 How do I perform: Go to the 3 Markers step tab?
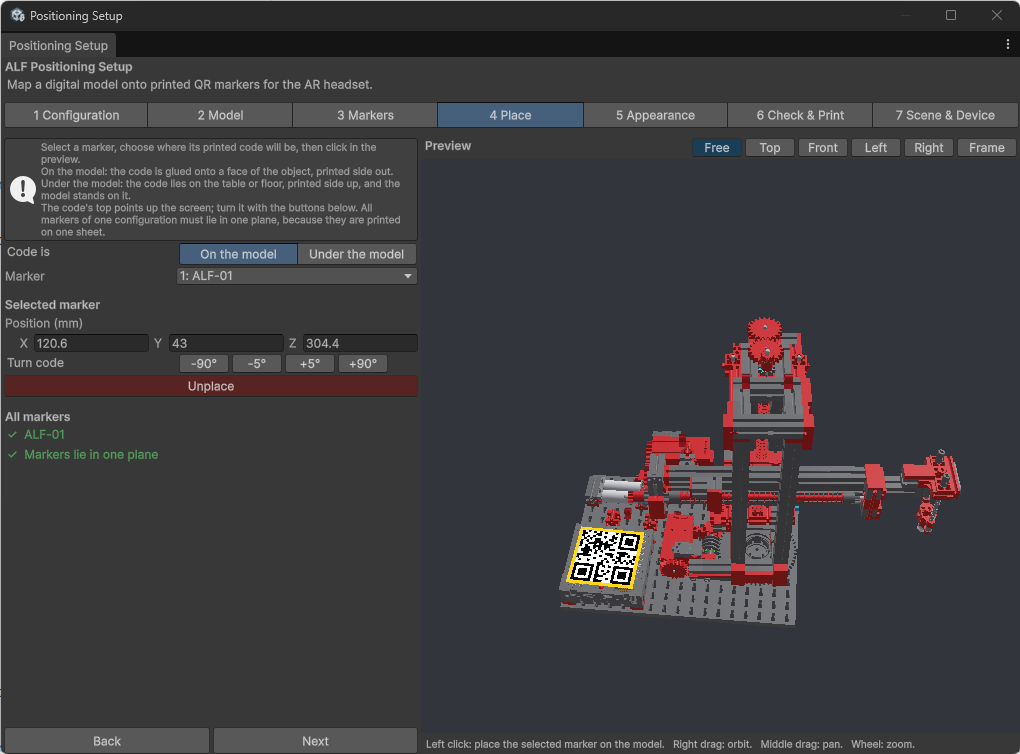[x=365, y=115]
